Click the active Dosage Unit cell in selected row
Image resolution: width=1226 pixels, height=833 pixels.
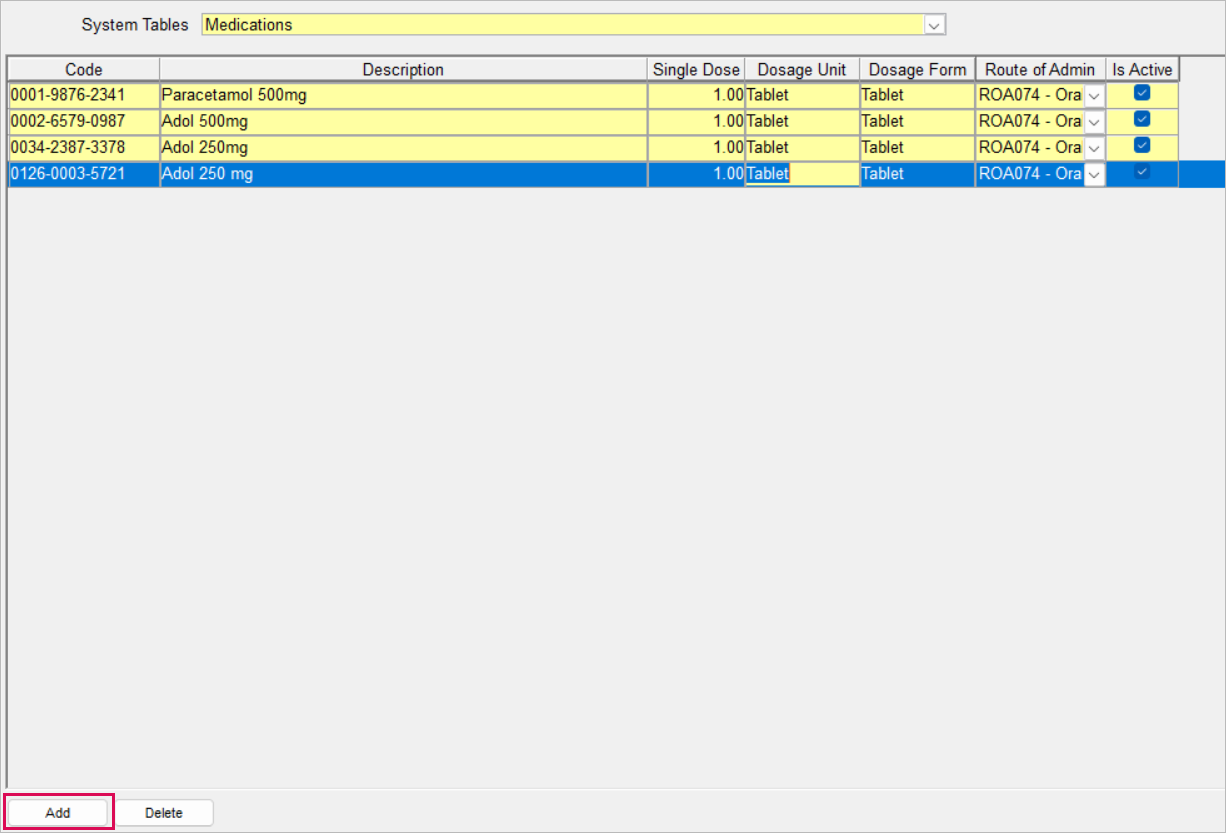coord(802,174)
